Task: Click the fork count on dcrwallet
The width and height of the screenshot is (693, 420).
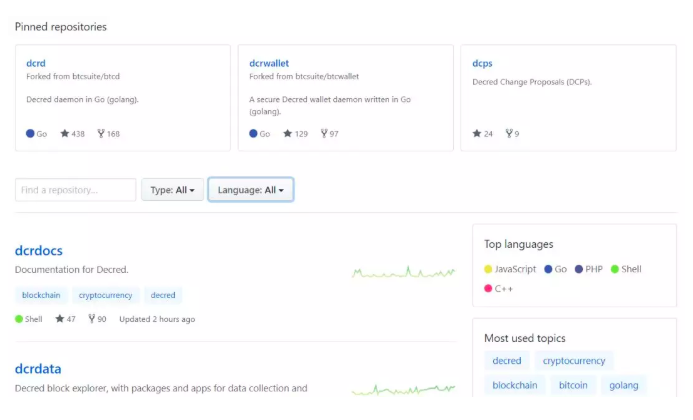Action: pyautogui.click(x=328, y=133)
